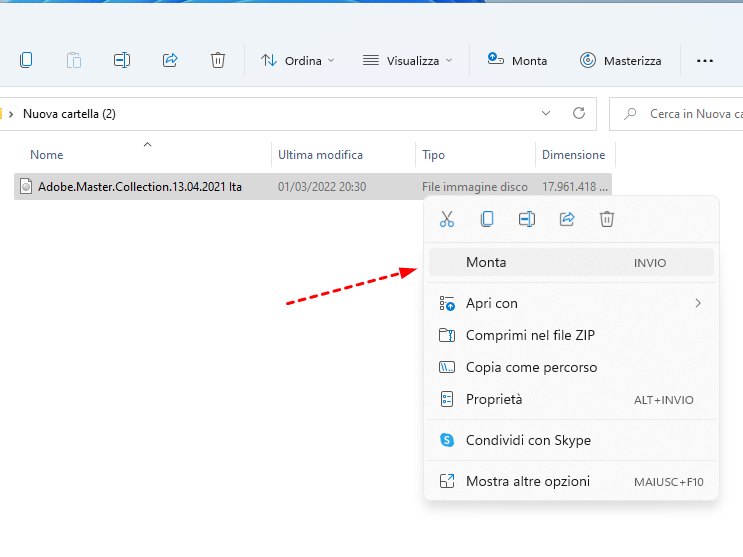
Task: Click the Copia come percorso path icon
Action: point(447,367)
